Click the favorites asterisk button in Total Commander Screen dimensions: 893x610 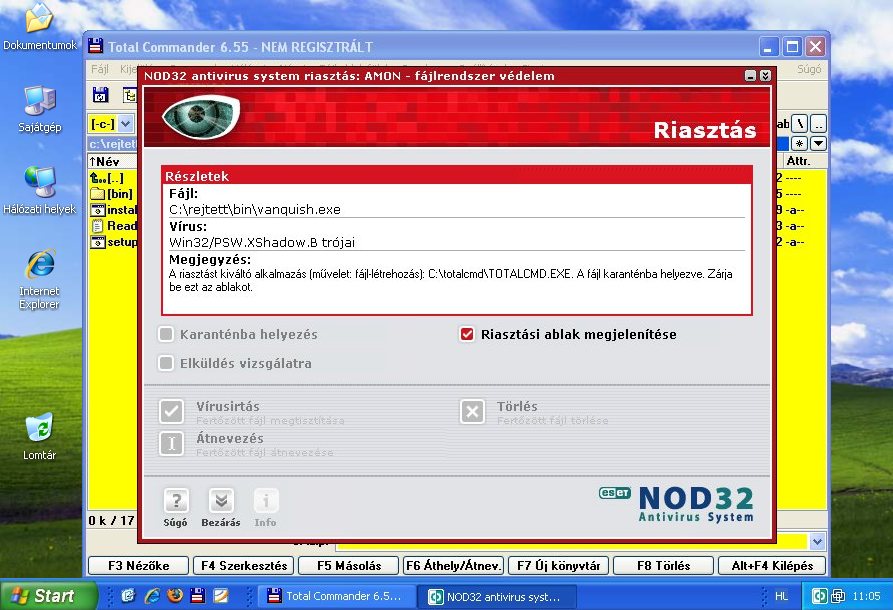tap(800, 143)
